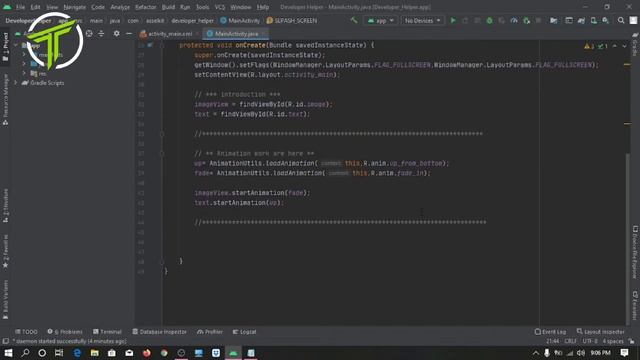
Task: Toggle the Project tool window sidebar tab
Action: click(x=5, y=47)
